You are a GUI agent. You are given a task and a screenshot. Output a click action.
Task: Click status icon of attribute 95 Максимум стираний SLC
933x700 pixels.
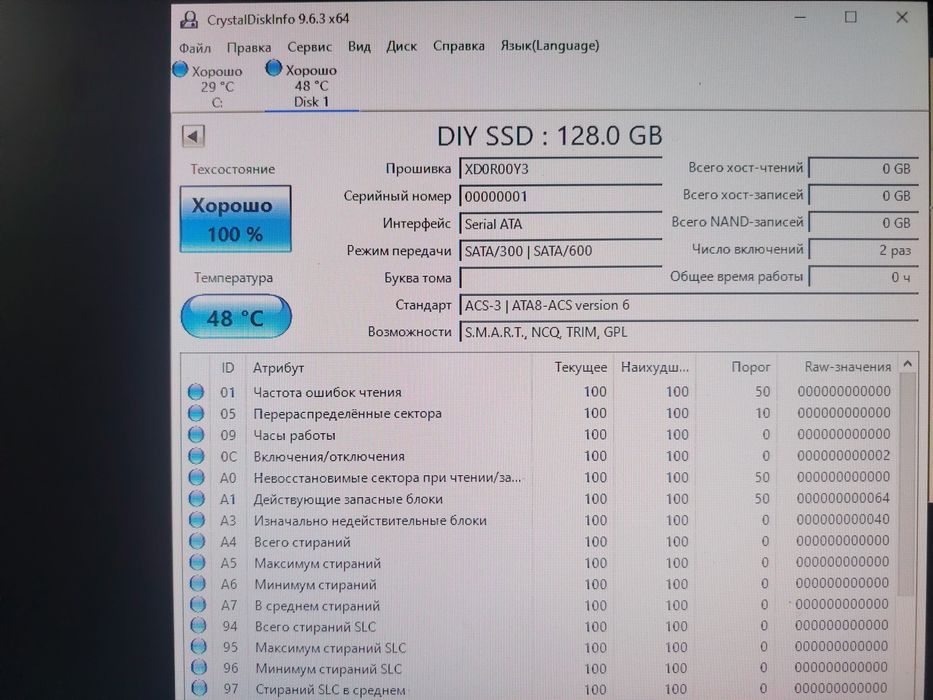pos(198,647)
